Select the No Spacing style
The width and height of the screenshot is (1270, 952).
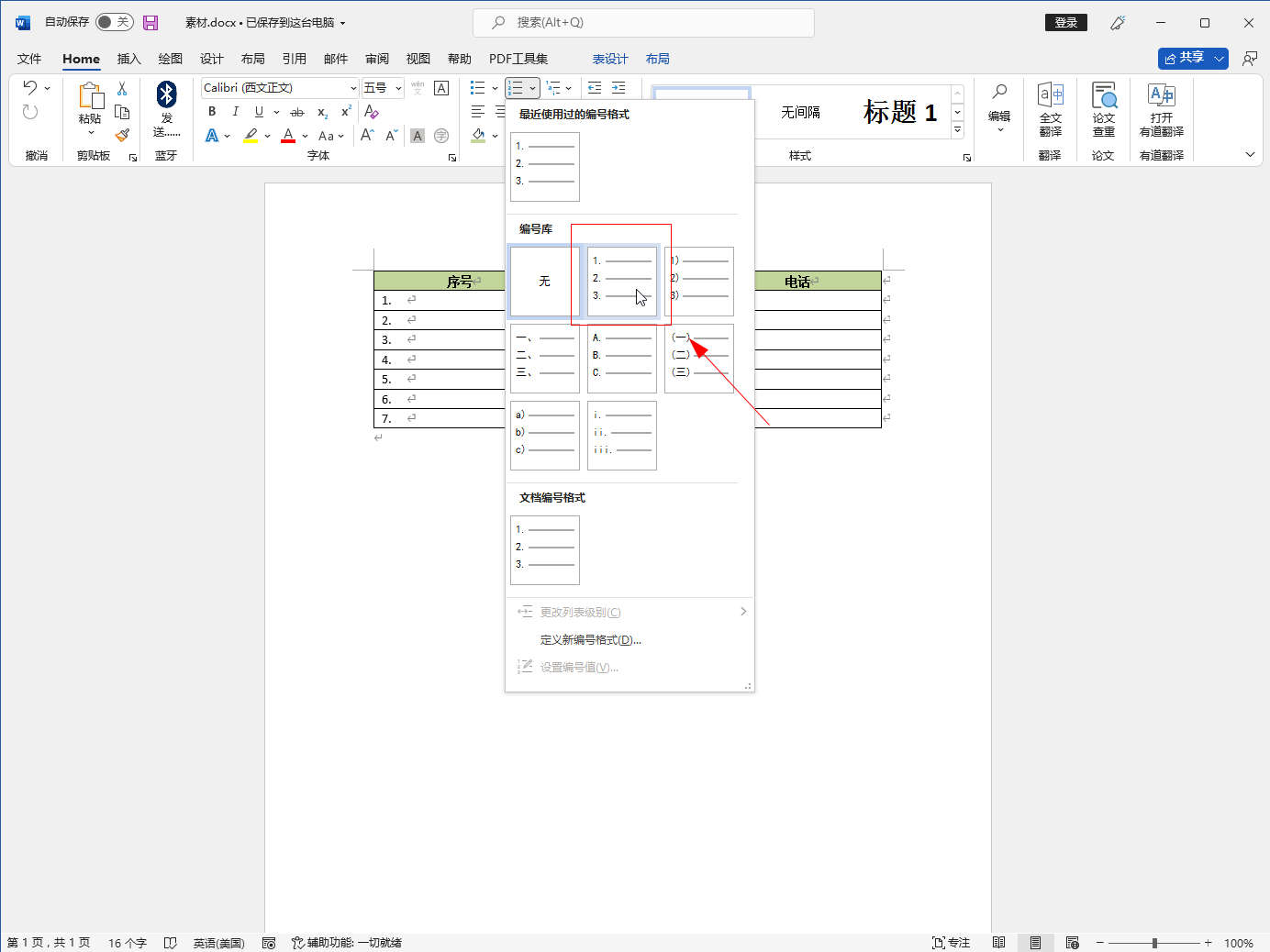tap(801, 112)
